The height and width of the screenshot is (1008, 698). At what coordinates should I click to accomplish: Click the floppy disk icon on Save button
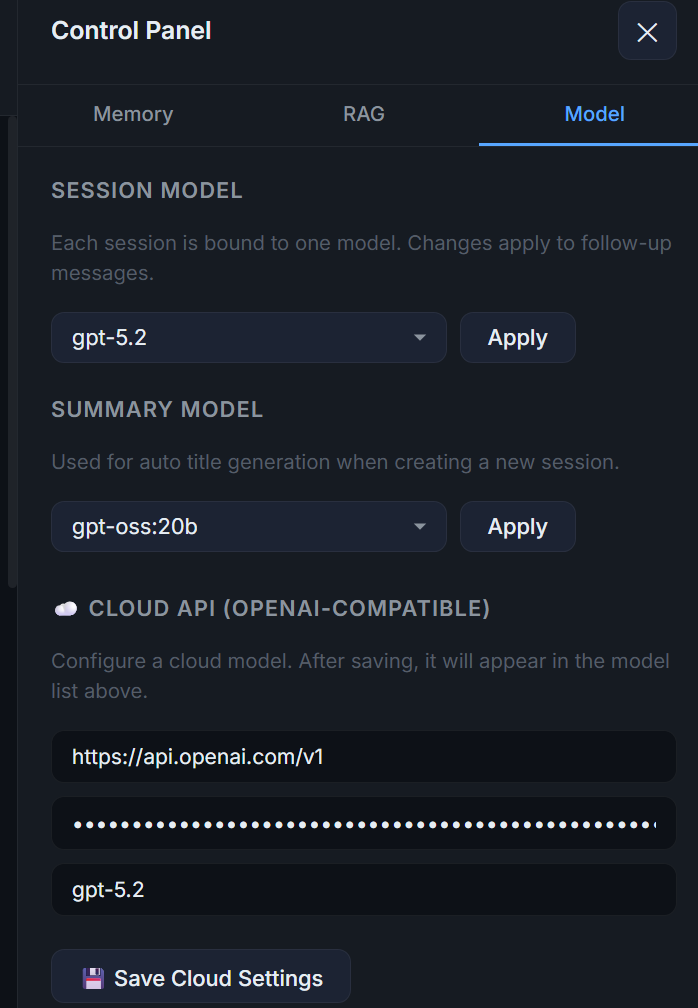(93, 978)
